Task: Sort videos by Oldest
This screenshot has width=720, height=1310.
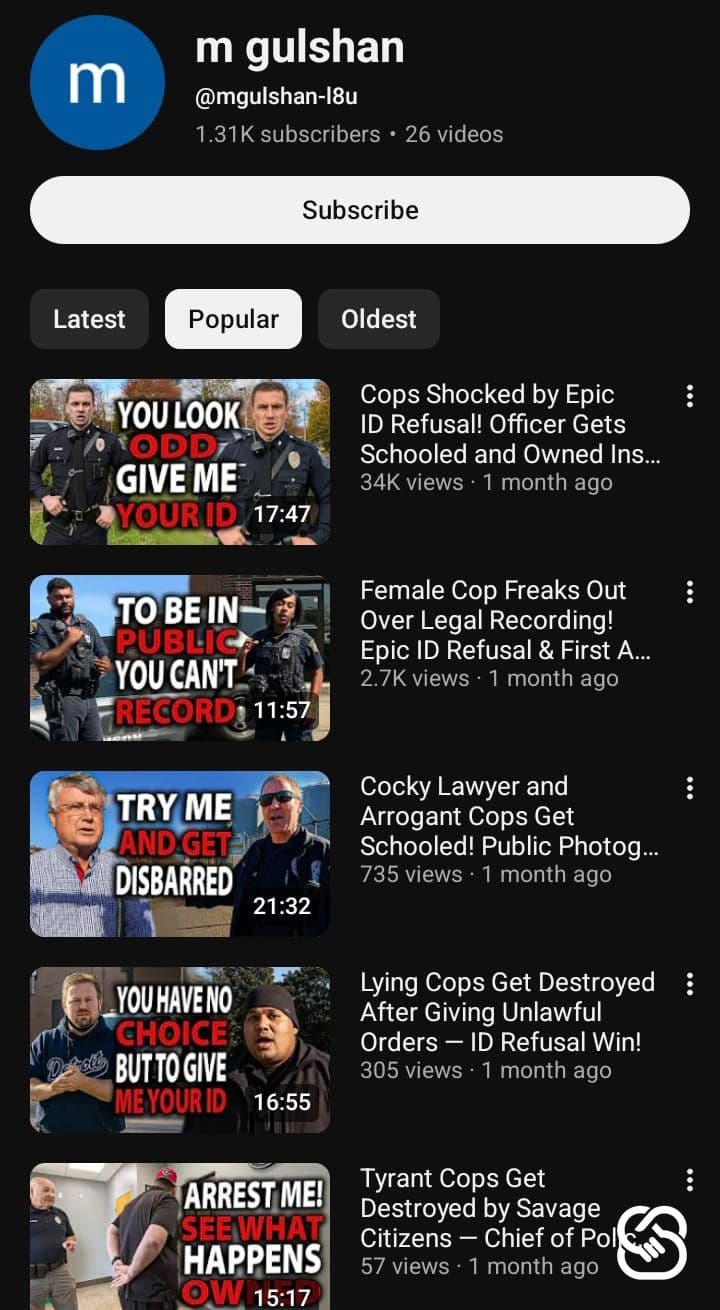Action: [x=379, y=319]
